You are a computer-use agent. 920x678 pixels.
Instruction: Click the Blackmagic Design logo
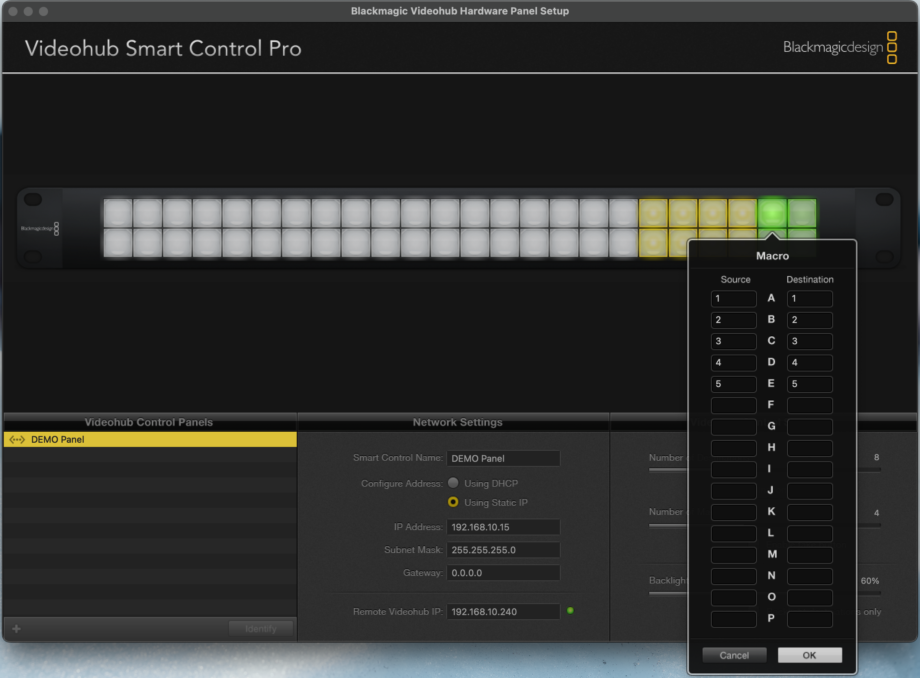(836, 47)
